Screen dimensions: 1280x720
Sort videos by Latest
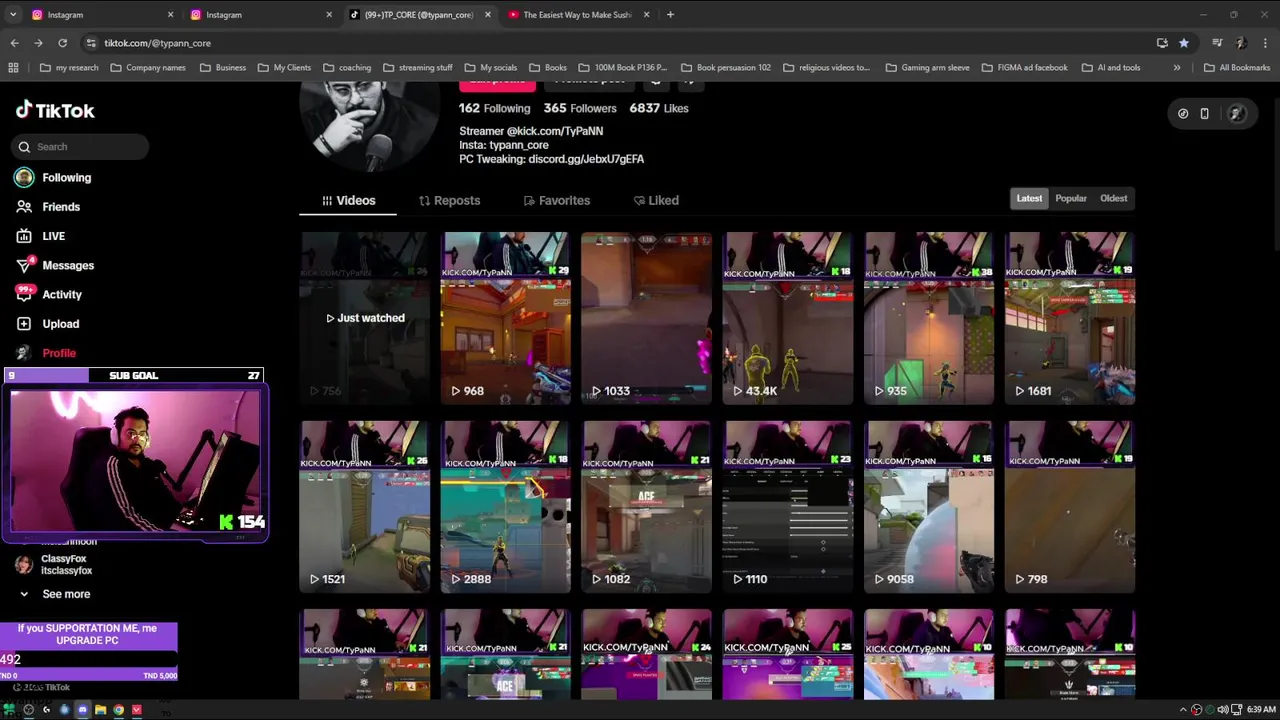(x=1029, y=198)
